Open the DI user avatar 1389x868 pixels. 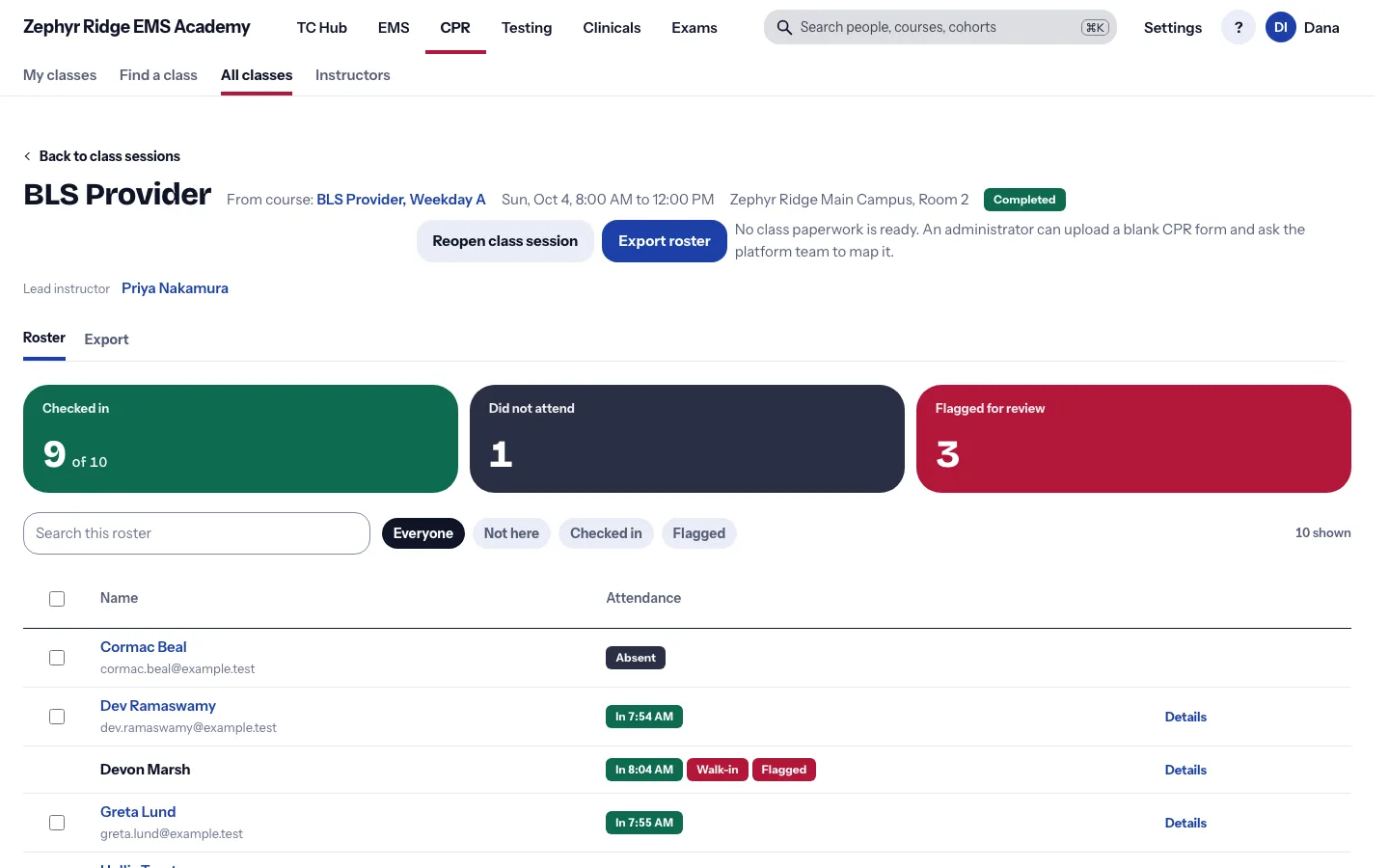click(1281, 28)
